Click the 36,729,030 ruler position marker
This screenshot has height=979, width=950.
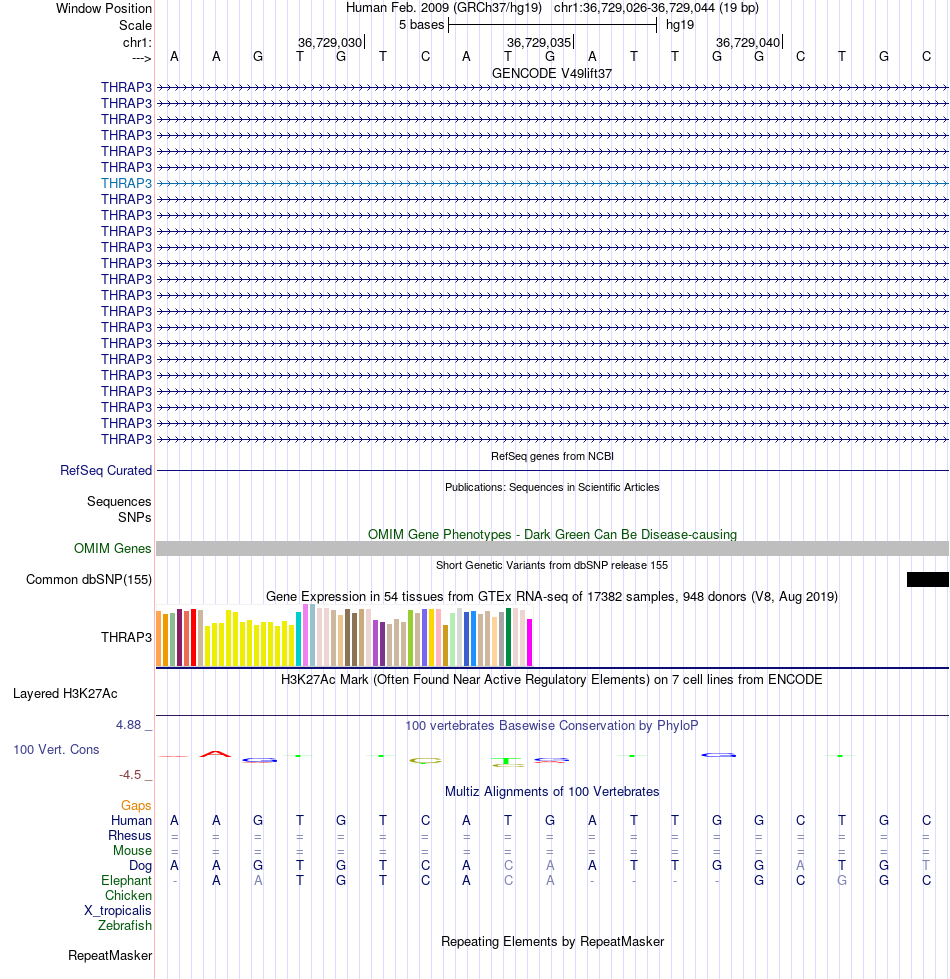click(331, 42)
